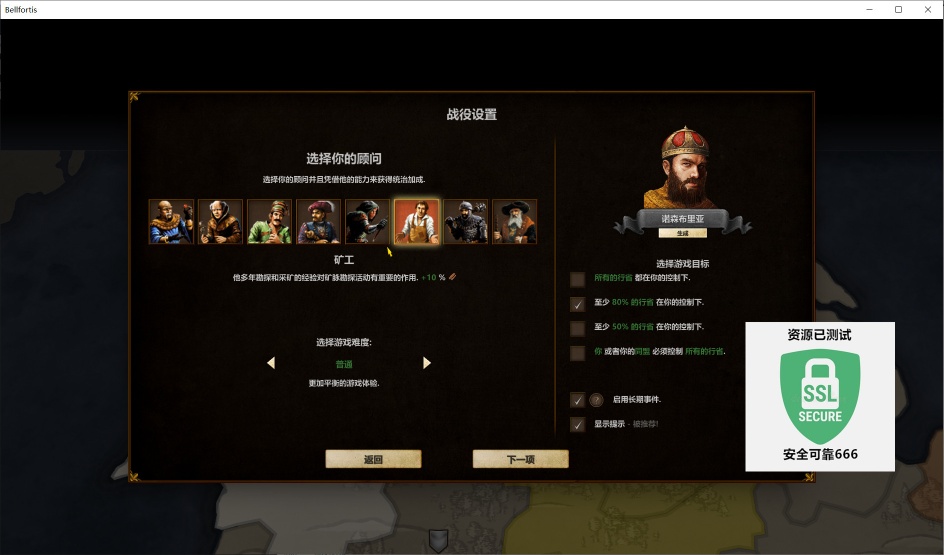This screenshot has width=944, height=555.
Task: Pick the armored knight advisor portrait
Action: point(466,222)
